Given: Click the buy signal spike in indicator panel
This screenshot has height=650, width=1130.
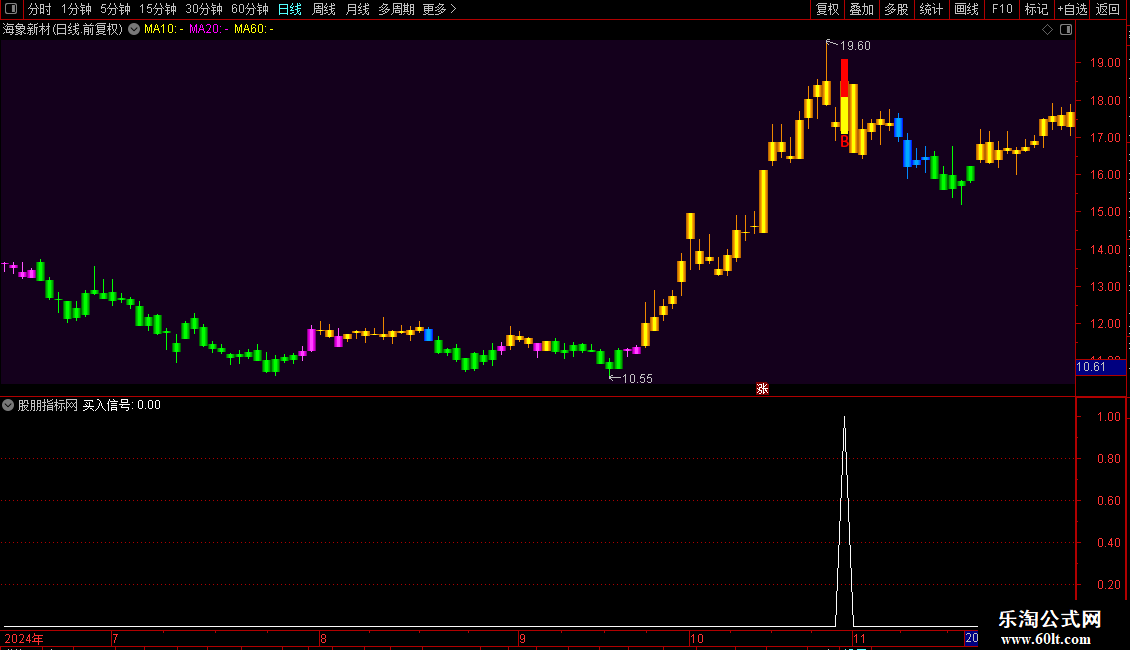Looking at the screenshot, I should coord(845,522).
